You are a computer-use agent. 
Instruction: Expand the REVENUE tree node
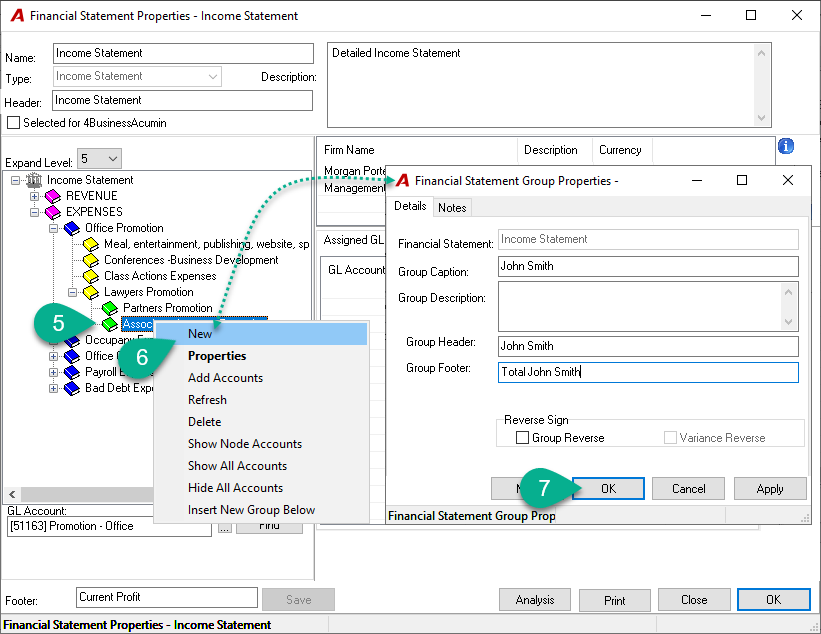(x=34, y=196)
